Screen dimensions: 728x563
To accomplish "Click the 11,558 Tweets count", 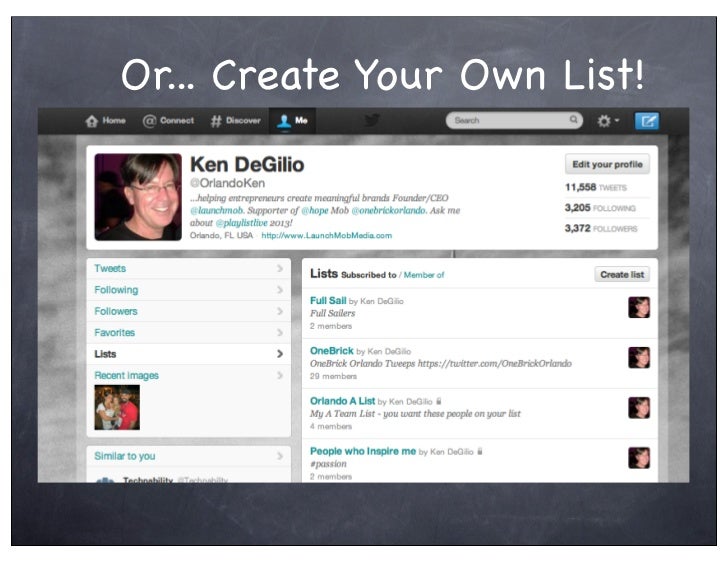I will [596, 188].
